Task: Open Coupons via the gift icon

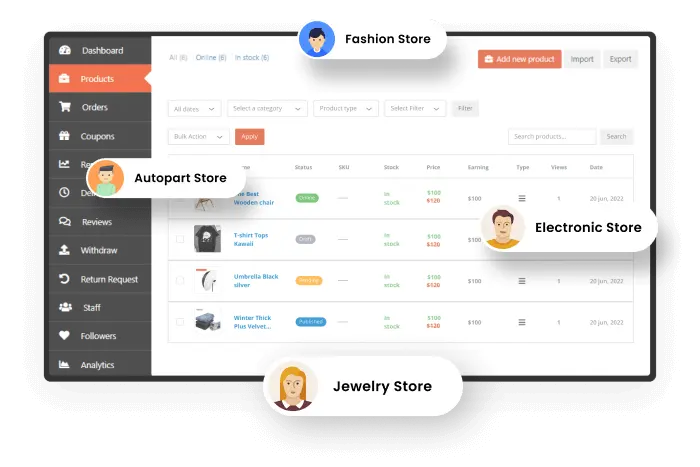Action: coord(65,136)
